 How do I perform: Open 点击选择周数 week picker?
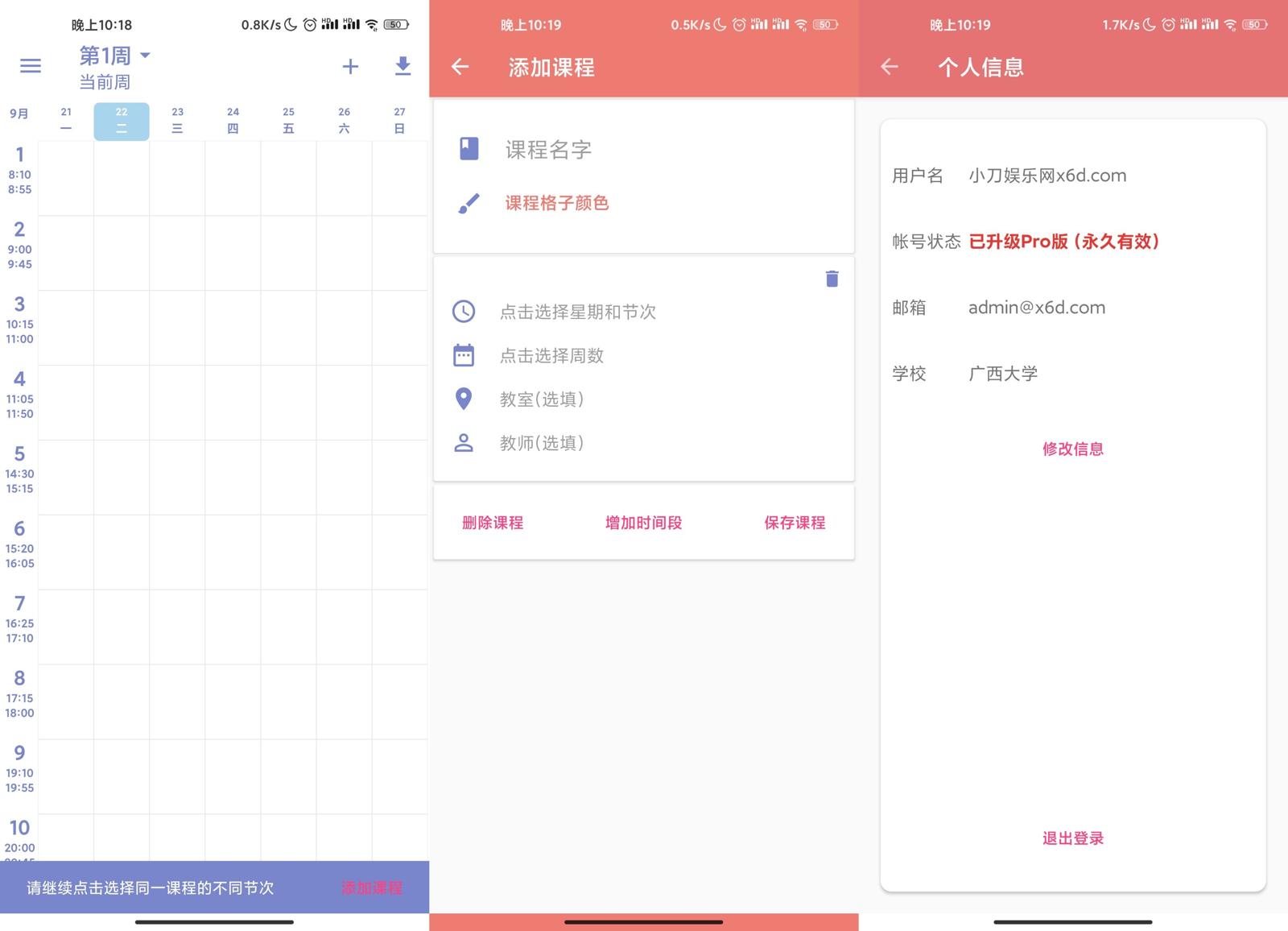pyautogui.click(x=551, y=356)
